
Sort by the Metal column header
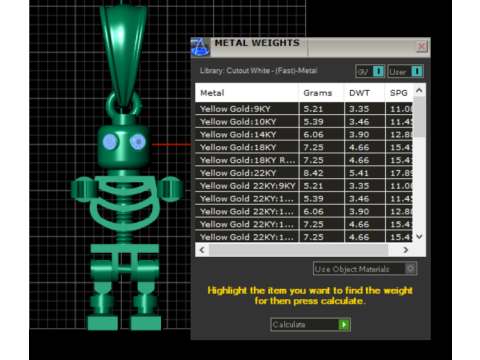247,93
